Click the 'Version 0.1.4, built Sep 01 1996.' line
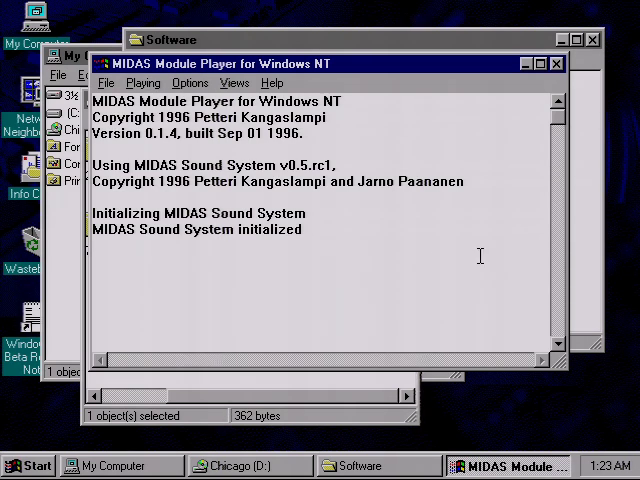The height and width of the screenshot is (480, 640). [198, 133]
